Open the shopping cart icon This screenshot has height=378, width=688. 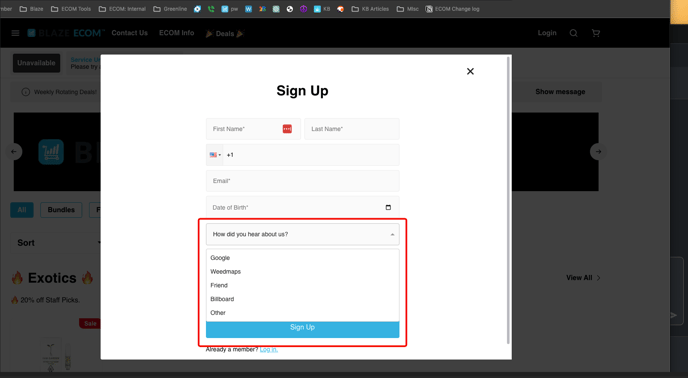pyautogui.click(x=595, y=33)
